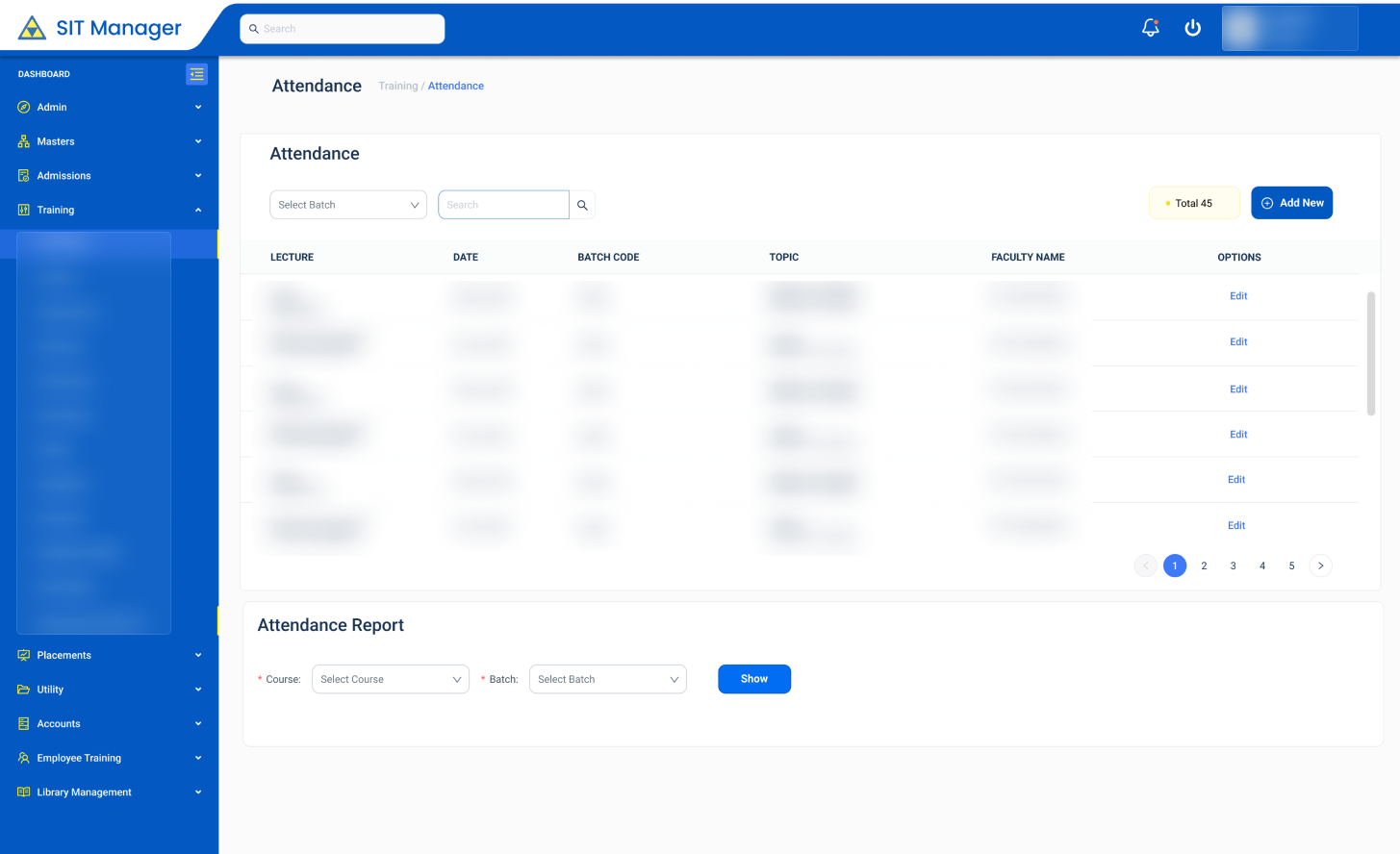Click the Show button in Attendance Report
1400x854 pixels.
(x=753, y=679)
